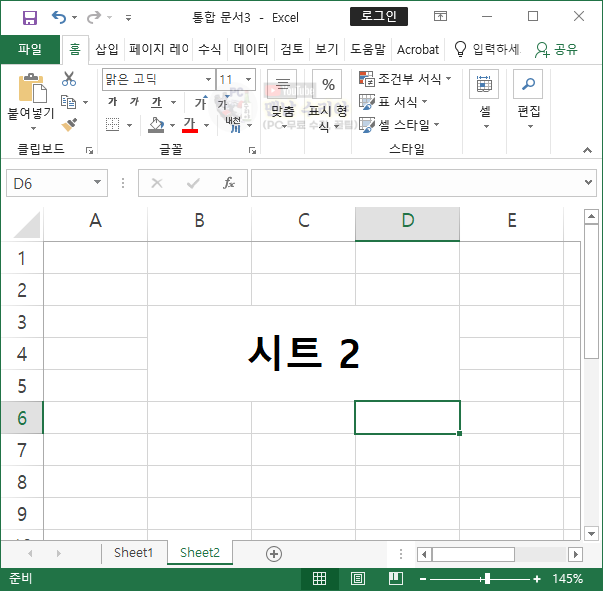This screenshot has width=603, height=591.
Task: Open 표 서식 format as table menu
Action: point(393,102)
